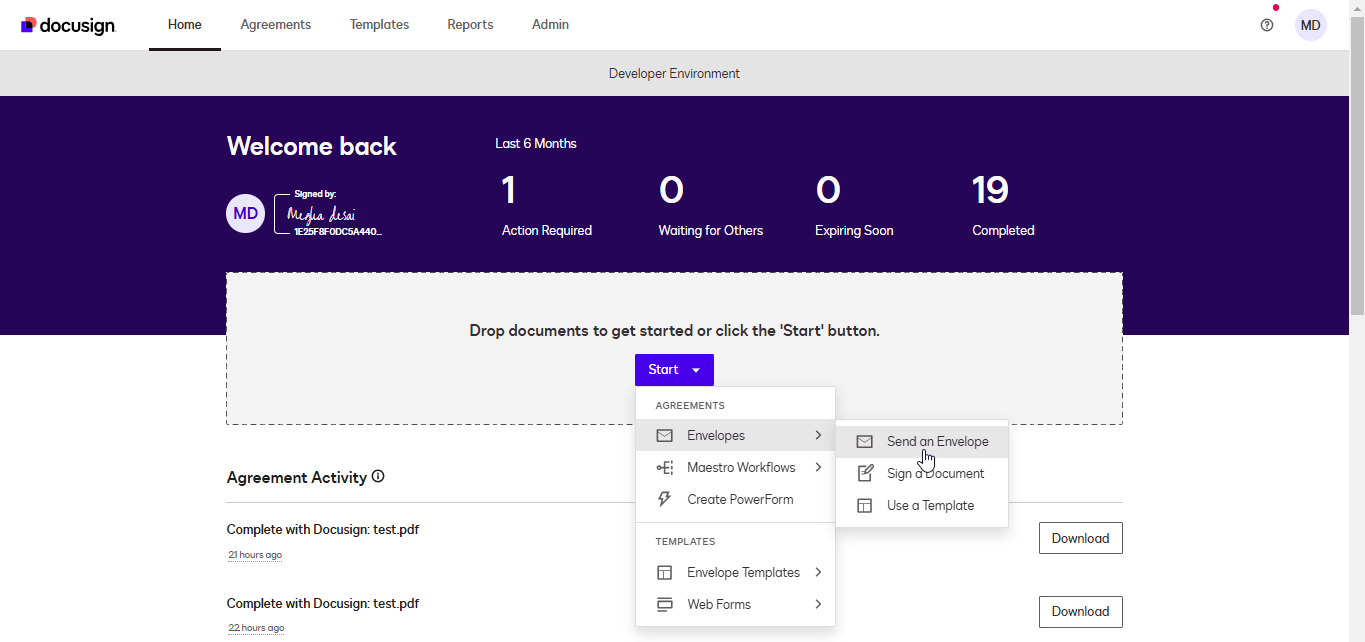
Task: Expand the Web Forms submenu chevron
Action: (x=818, y=604)
